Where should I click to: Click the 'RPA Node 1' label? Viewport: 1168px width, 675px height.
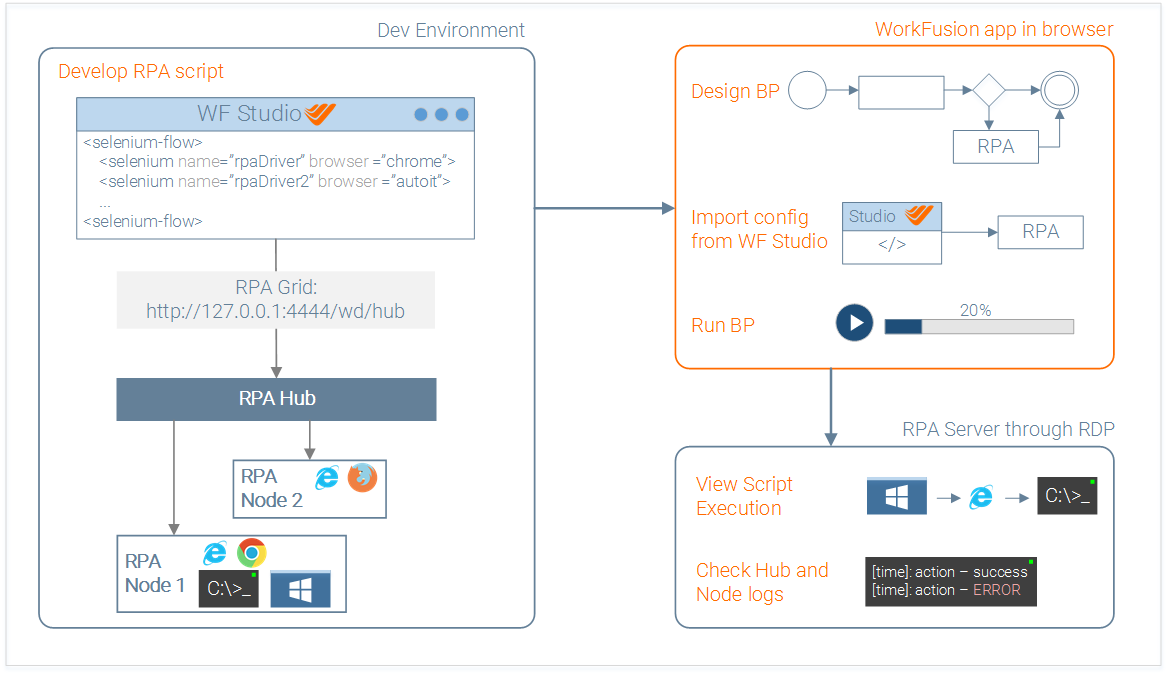point(155,574)
